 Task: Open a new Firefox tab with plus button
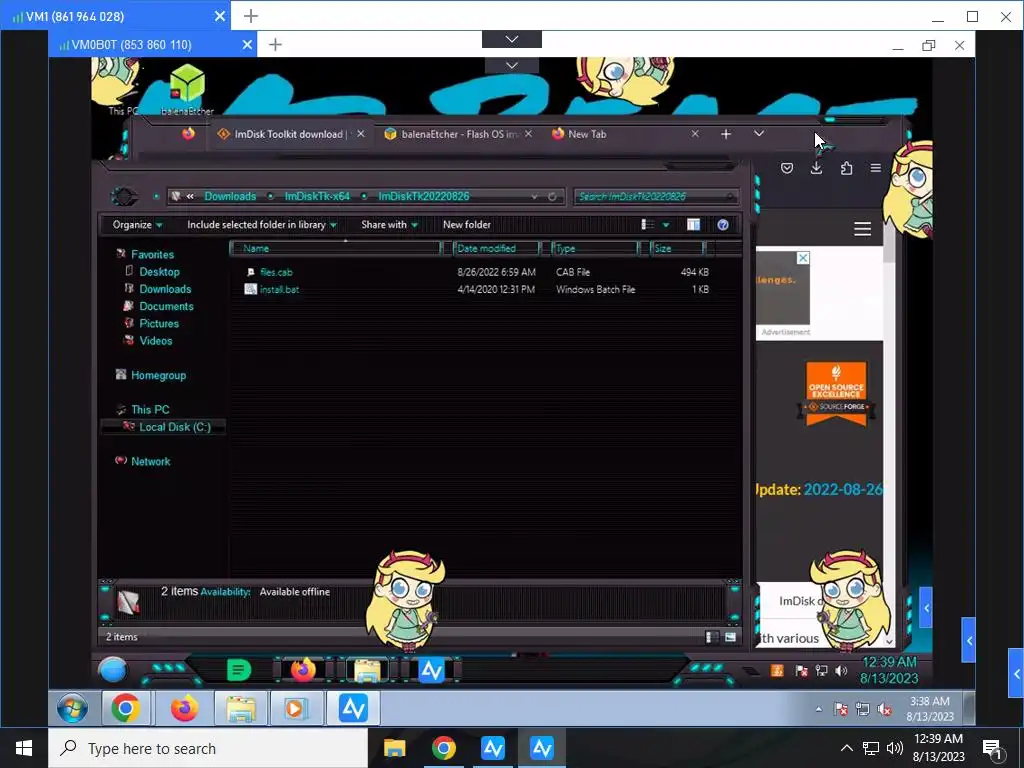tap(726, 134)
